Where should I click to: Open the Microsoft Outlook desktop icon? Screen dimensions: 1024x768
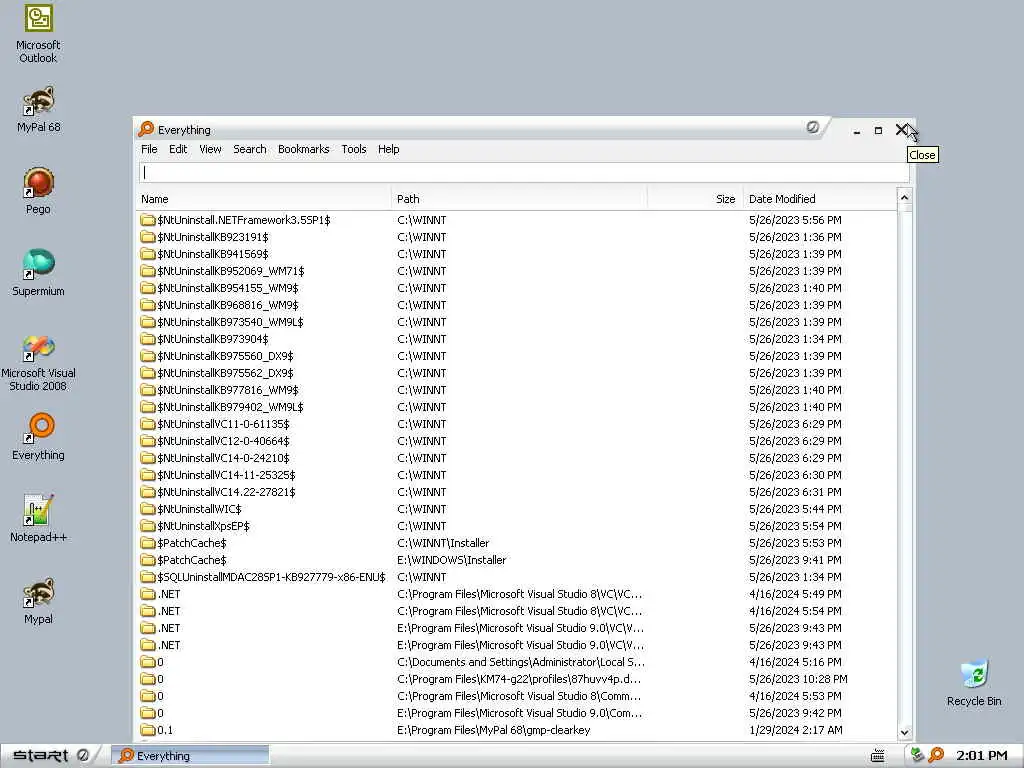click(38, 33)
